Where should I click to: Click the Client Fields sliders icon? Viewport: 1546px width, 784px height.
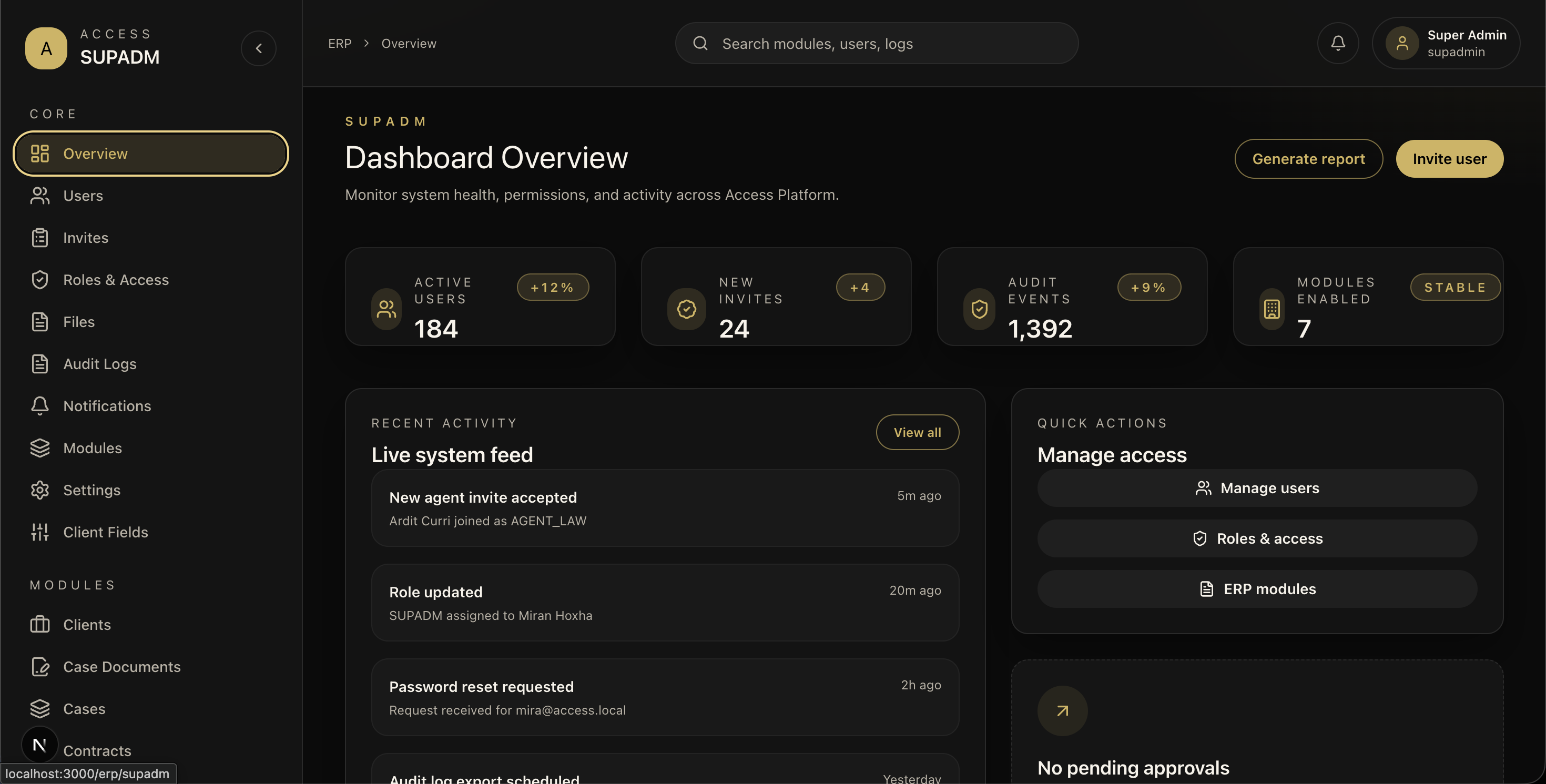pyautogui.click(x=39, y=532)
